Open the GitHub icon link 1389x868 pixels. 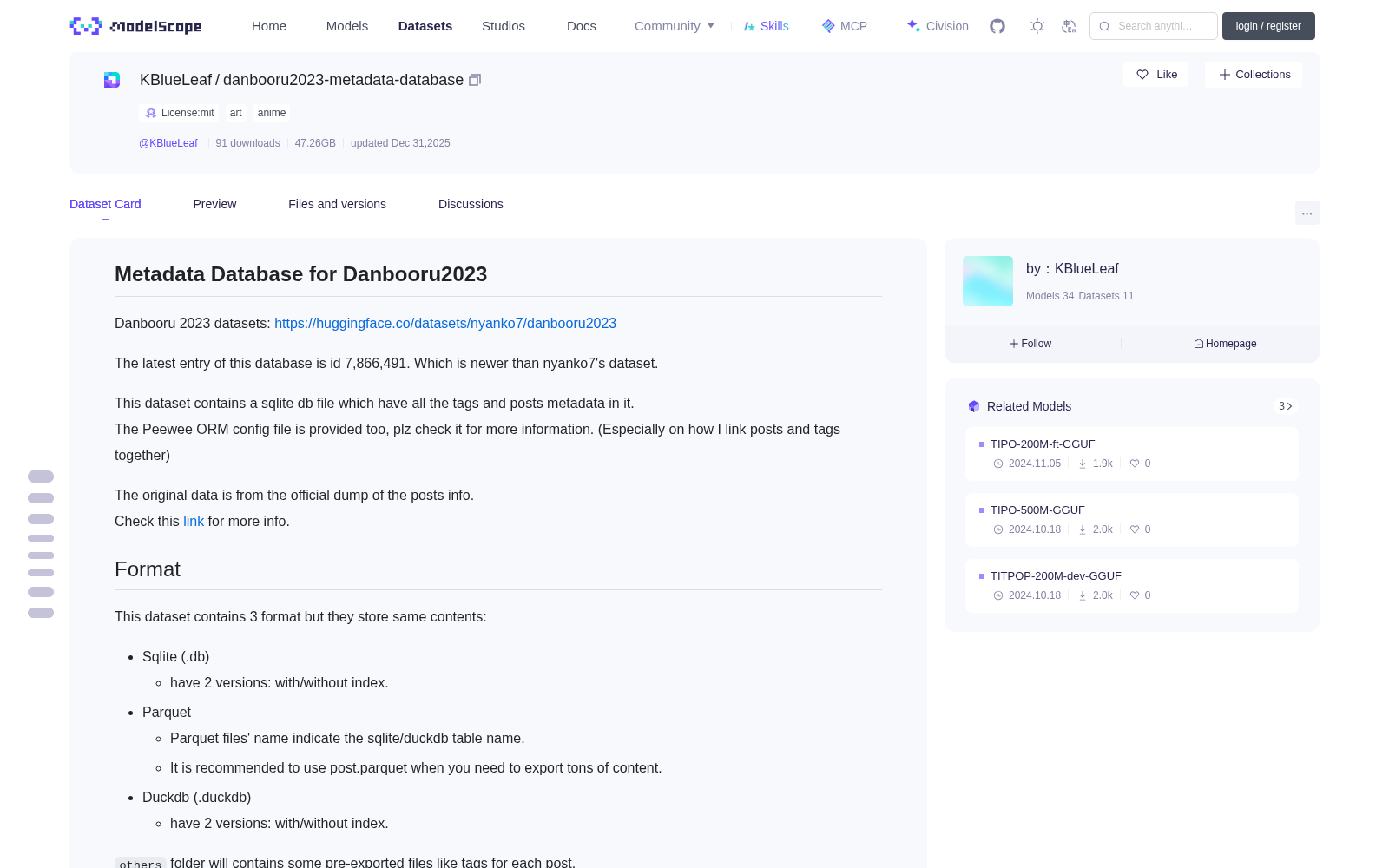pyautogui.click(x=997, y=26)
